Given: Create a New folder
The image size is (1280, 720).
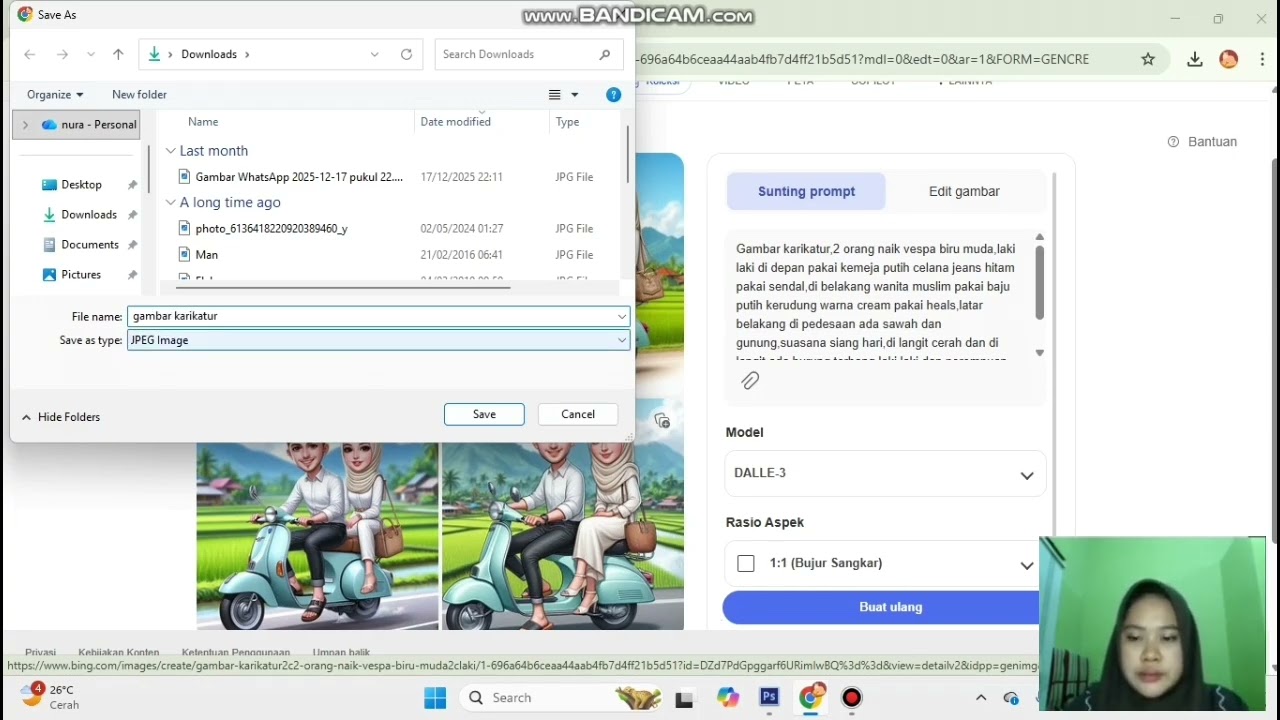Looking at the screenshot, I should 139,94.
